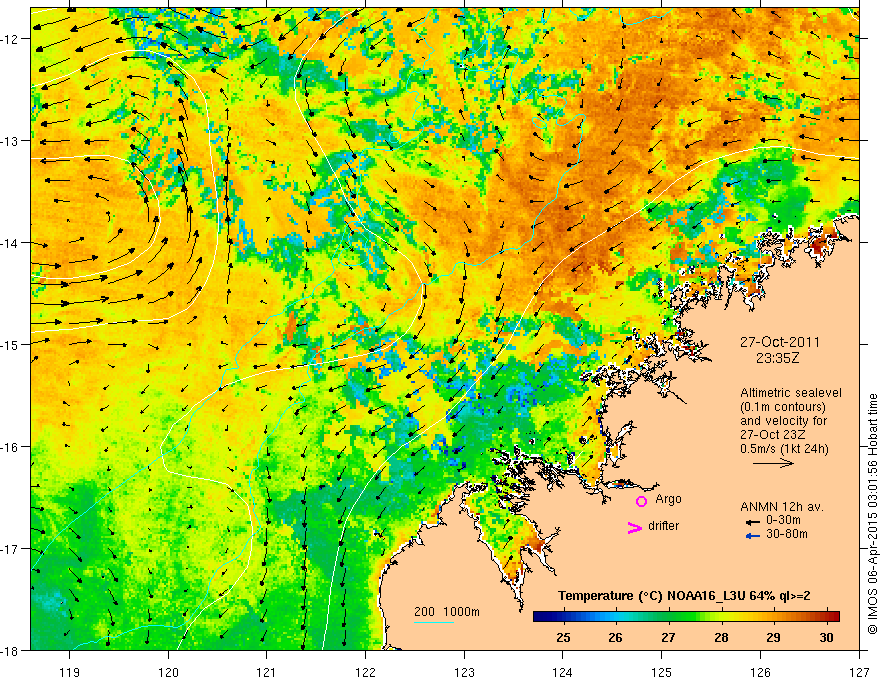This screenshot has width=880, height=680.
Task: Click the 'Altimetric sealevel' legend text
Action: click(x=791, y=393)
